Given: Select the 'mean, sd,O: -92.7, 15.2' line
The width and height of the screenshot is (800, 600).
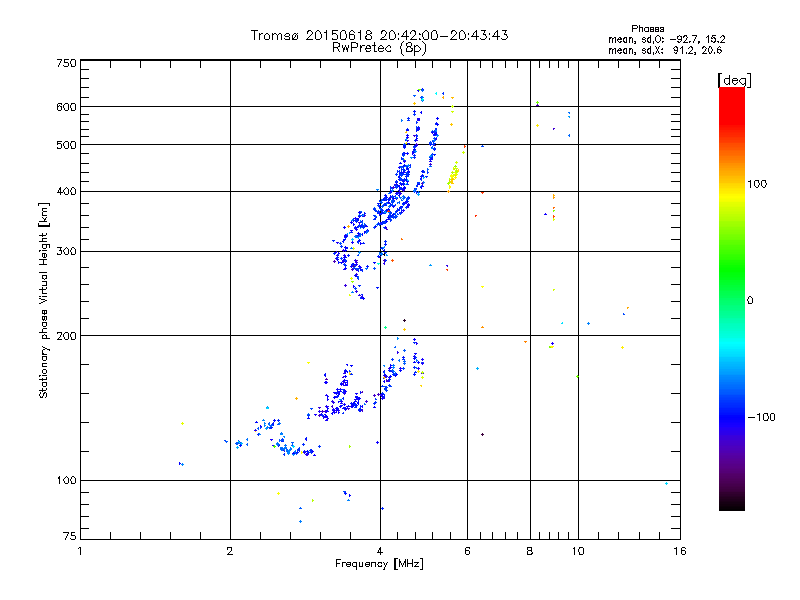Looking at the screenshot, I should coord(666,39).
